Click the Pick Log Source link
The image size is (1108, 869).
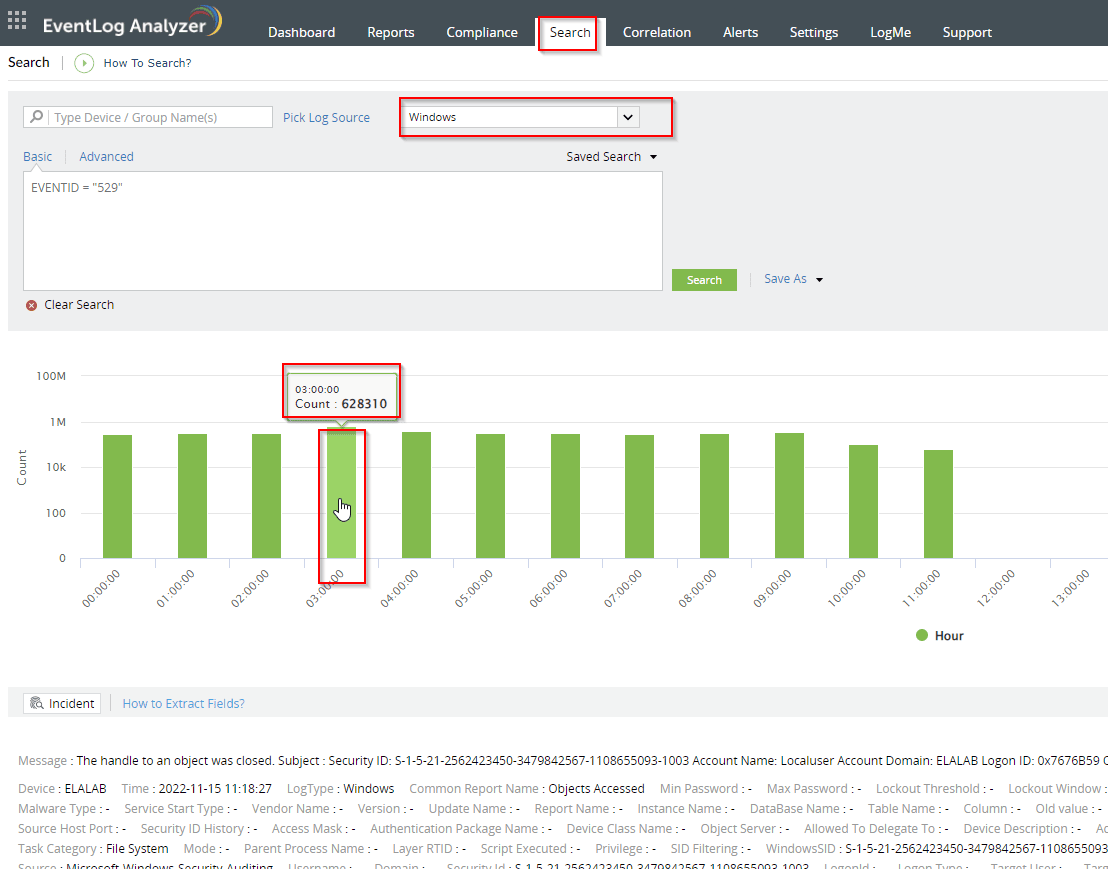point(326,118)
